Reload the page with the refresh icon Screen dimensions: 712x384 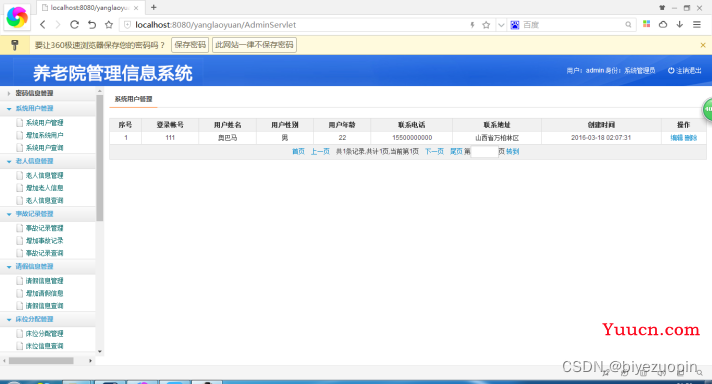[74, 25]
